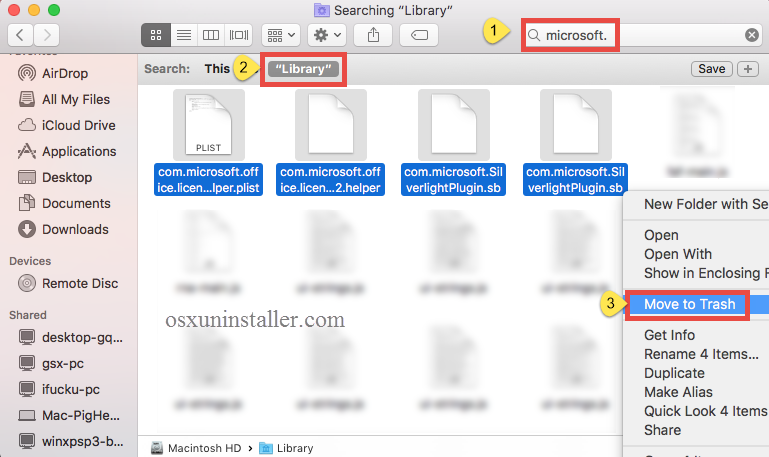Open the gear Action menu
The width and height of the screenshot is (769, 457).
tap(327, 35)
